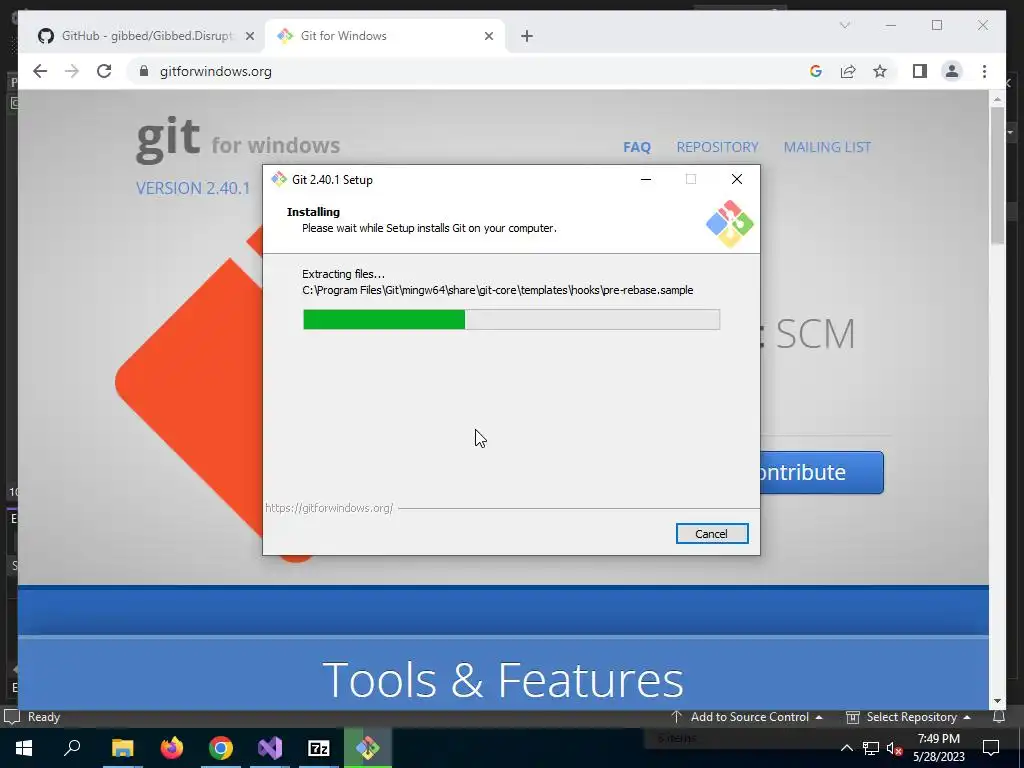Open the Windows Start menu
1024x768 pixels.
(x=24, y=748)
